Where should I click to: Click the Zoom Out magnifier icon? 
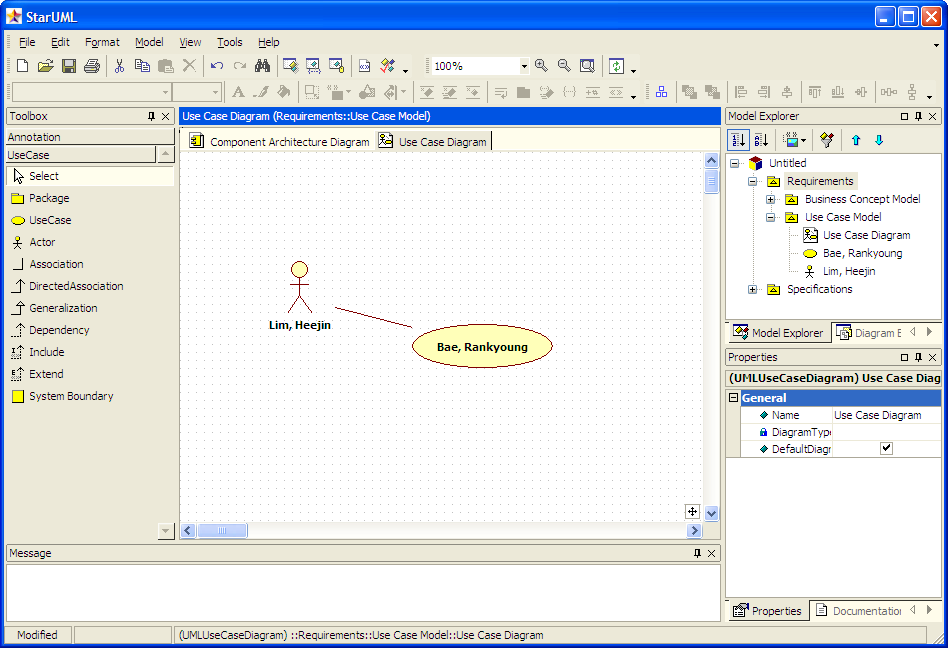(564, 66)
